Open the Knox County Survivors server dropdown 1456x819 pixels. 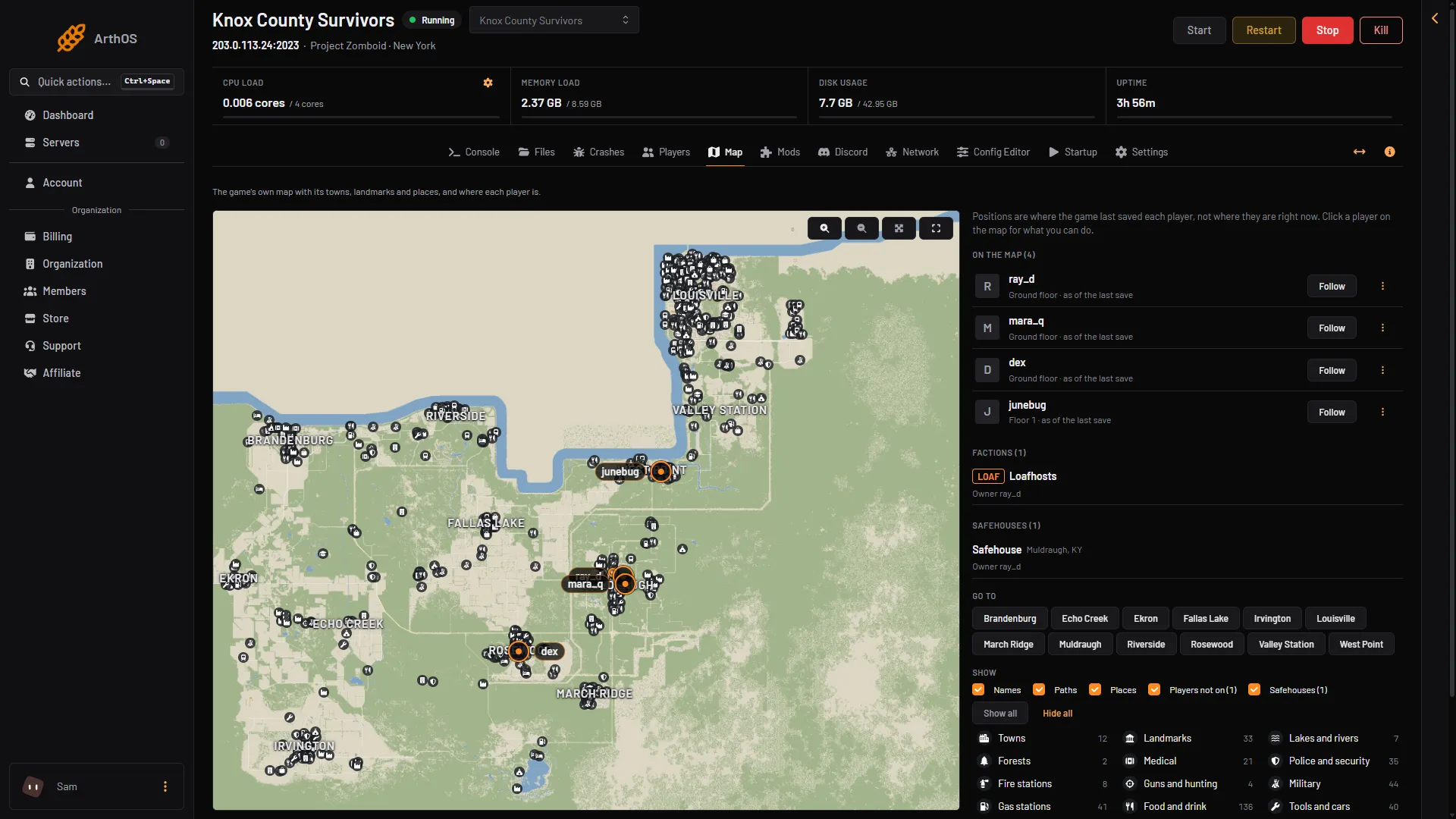click(554, 20)
